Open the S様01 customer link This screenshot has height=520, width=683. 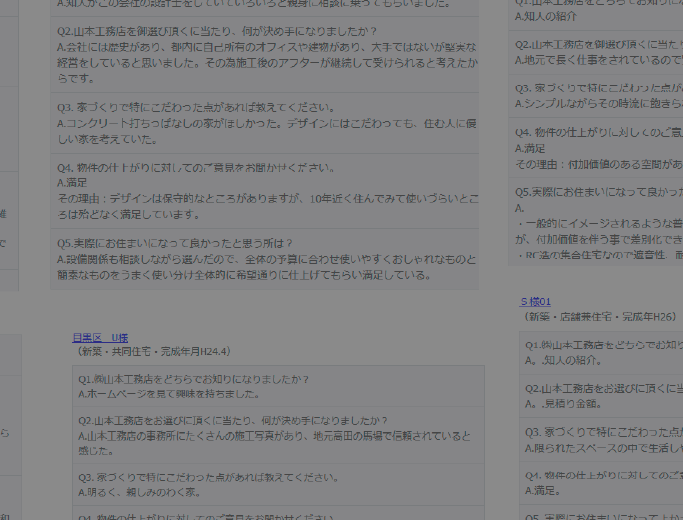535,301
